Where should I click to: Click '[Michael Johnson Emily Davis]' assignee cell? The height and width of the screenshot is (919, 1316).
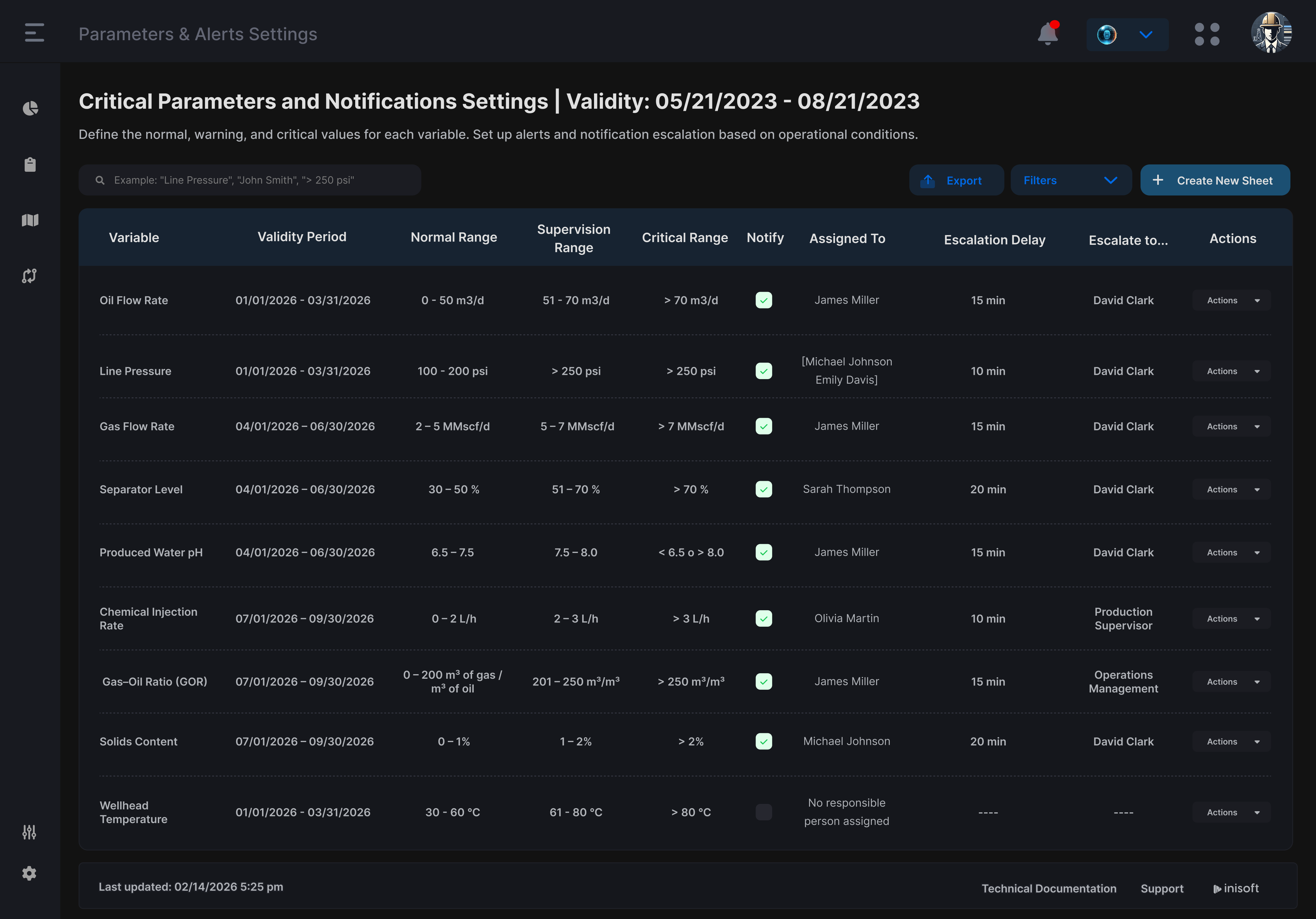coord(847,371)
